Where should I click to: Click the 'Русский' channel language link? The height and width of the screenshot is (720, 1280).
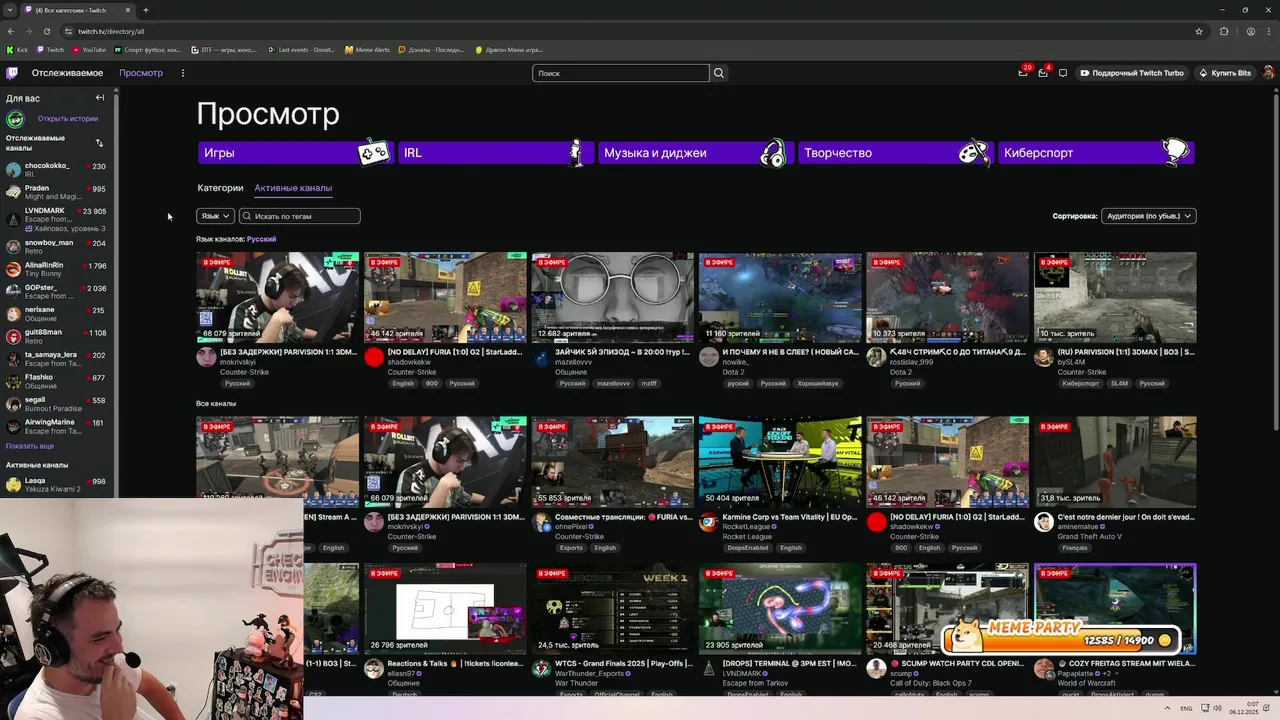pos(261,239)
